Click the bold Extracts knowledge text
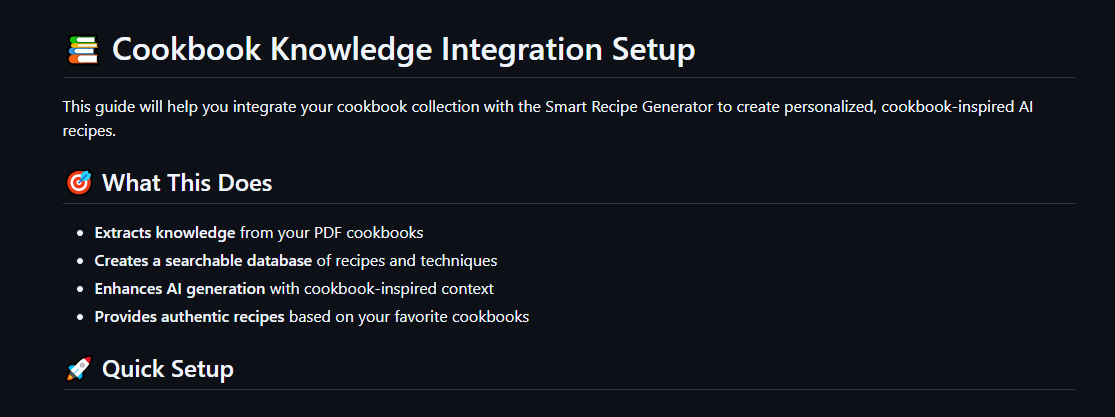This screenshot has width=1115, height=417. [x=165, y=233]
